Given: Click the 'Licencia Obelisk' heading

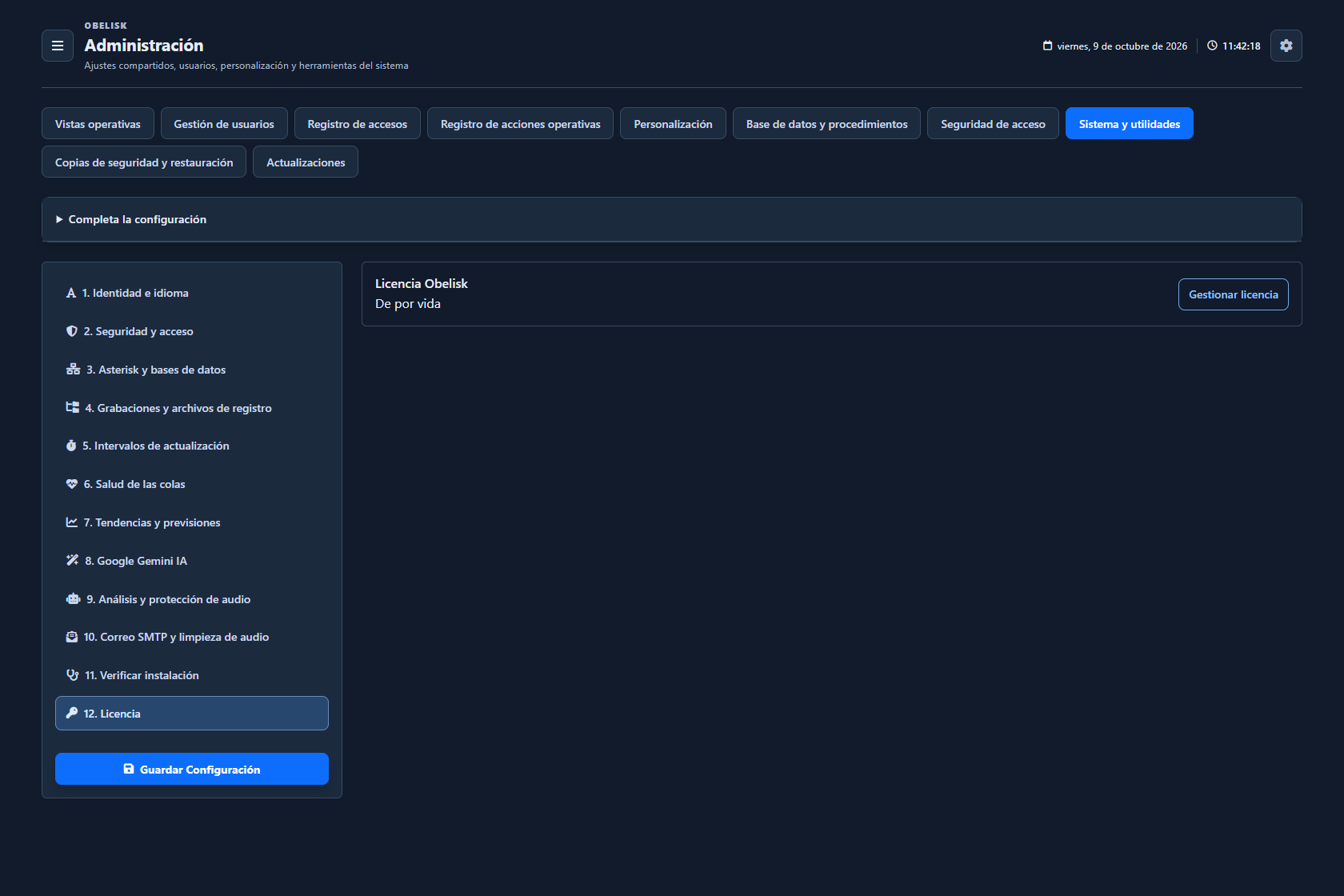Looking at the screenshot, I should pos(422,283).
